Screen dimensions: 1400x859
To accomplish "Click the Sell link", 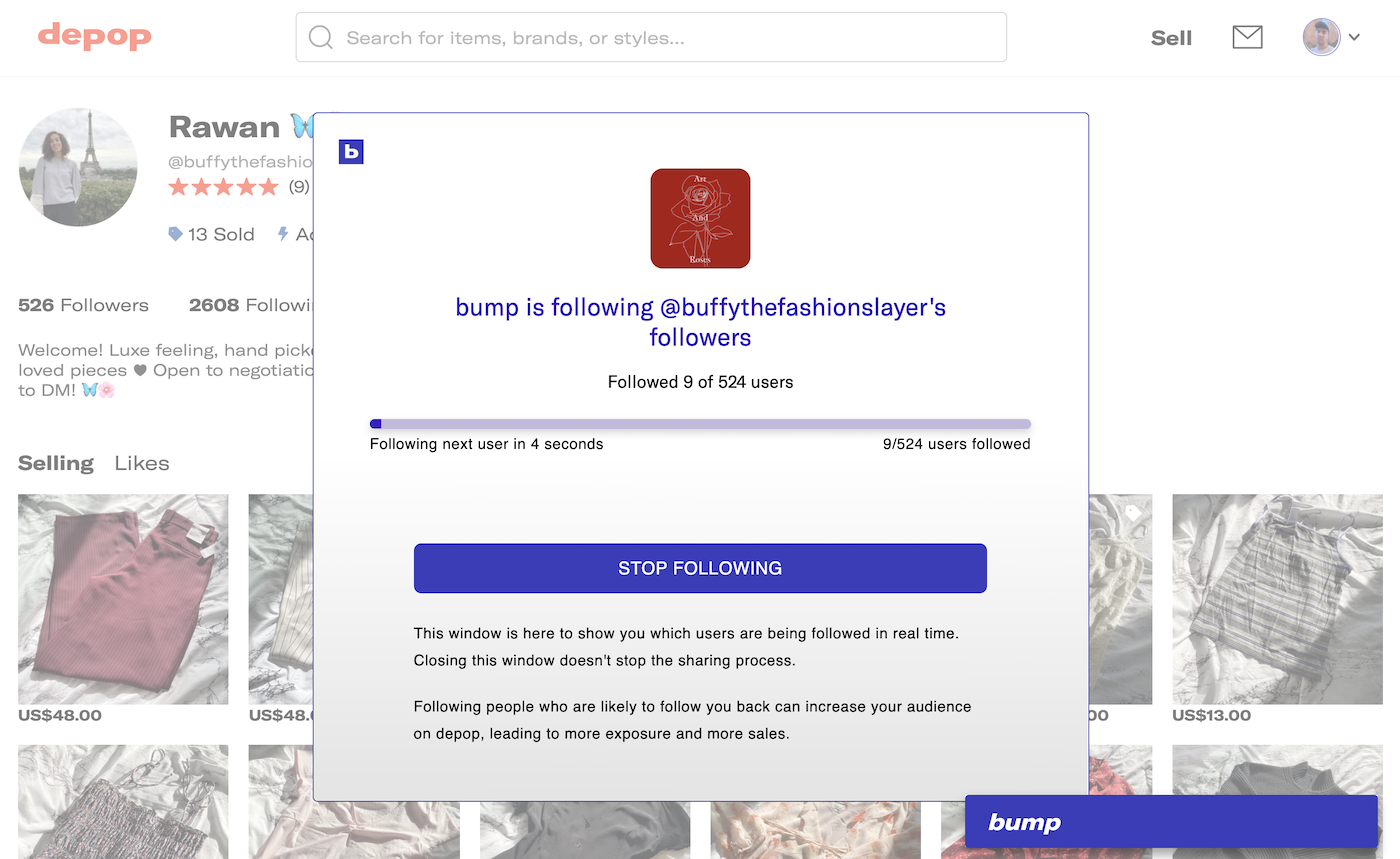I will click(1171, 38).
